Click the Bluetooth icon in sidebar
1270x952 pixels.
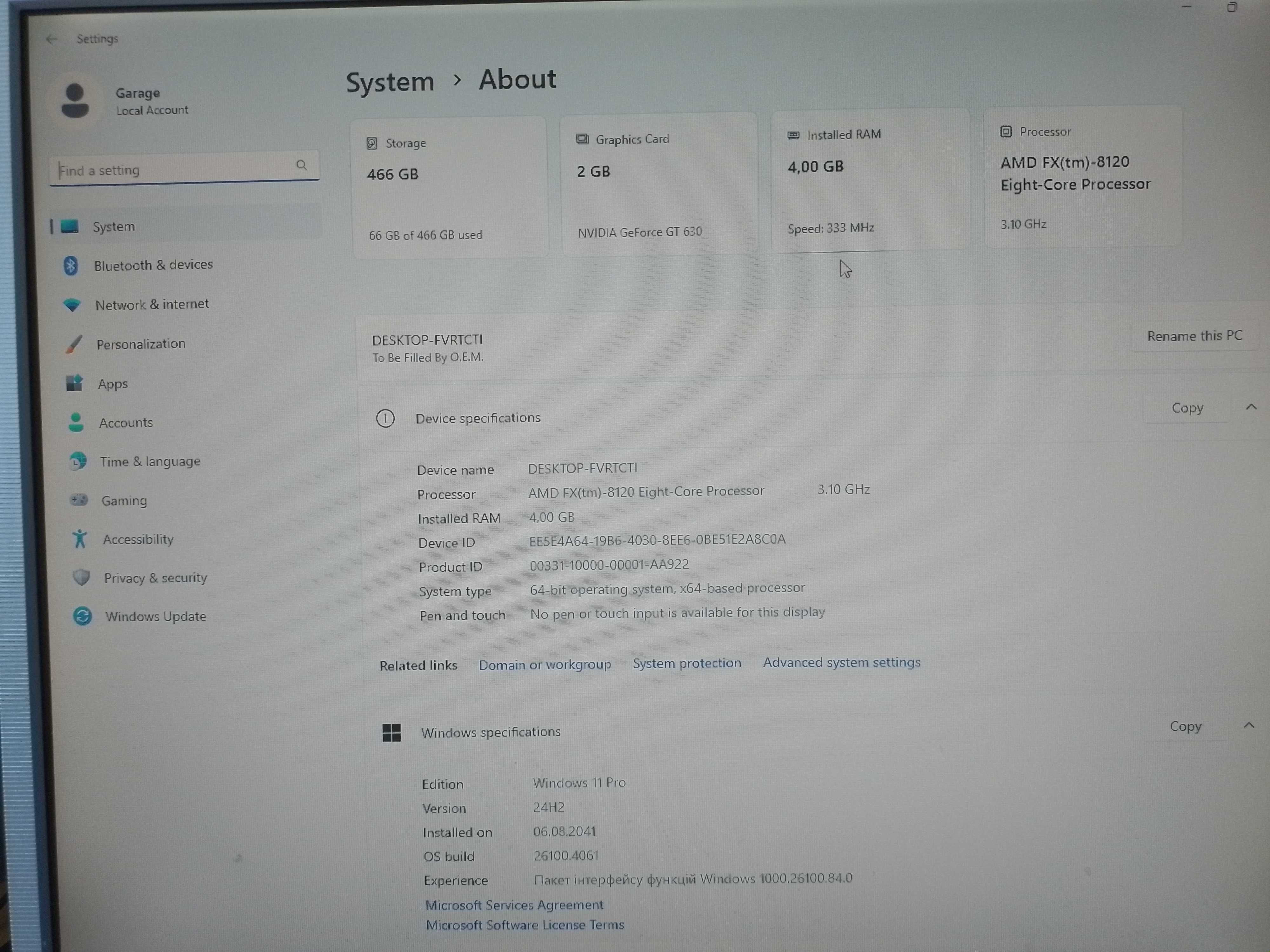[70, 265]
